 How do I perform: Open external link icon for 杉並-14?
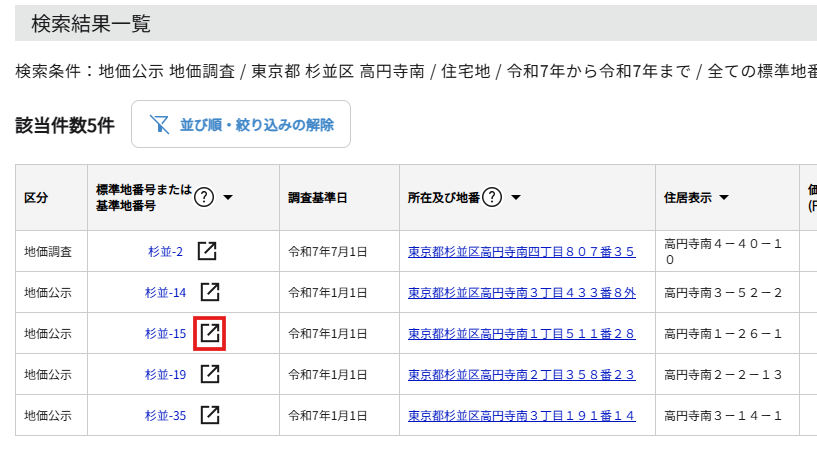coord(209,292)
